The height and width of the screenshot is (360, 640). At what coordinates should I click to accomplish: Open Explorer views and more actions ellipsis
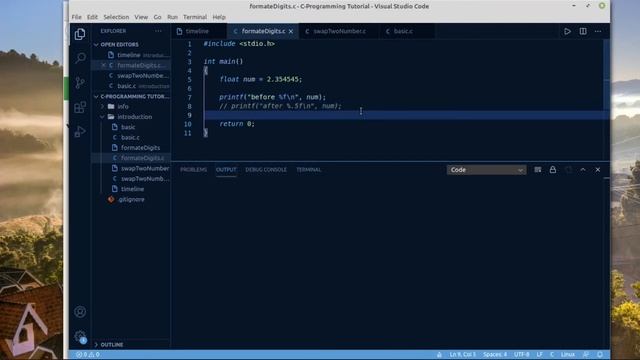(158, 31)
